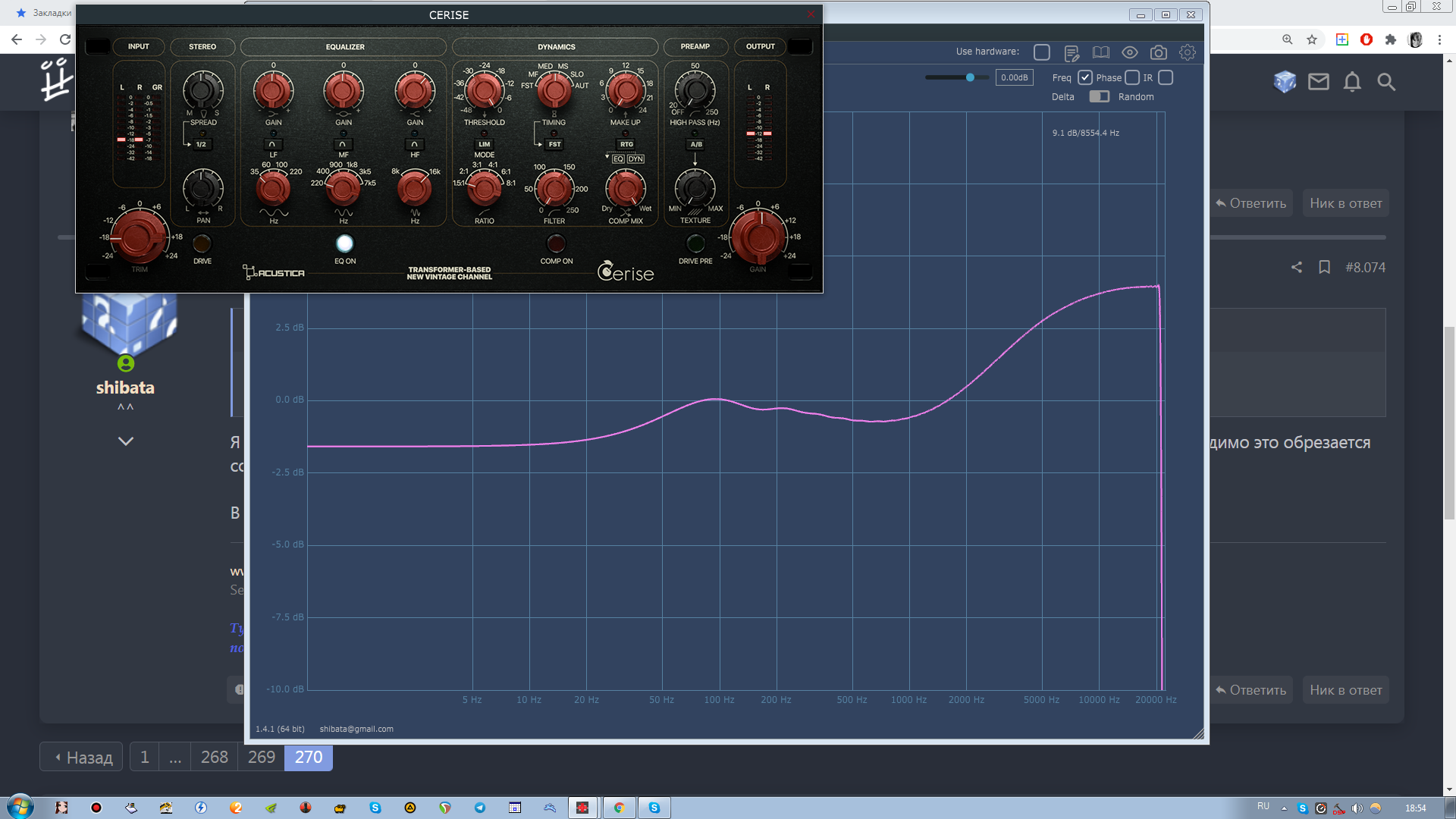The image size is (1456, 819).
Task: Go to forum page 269
Action: (261, 757)
